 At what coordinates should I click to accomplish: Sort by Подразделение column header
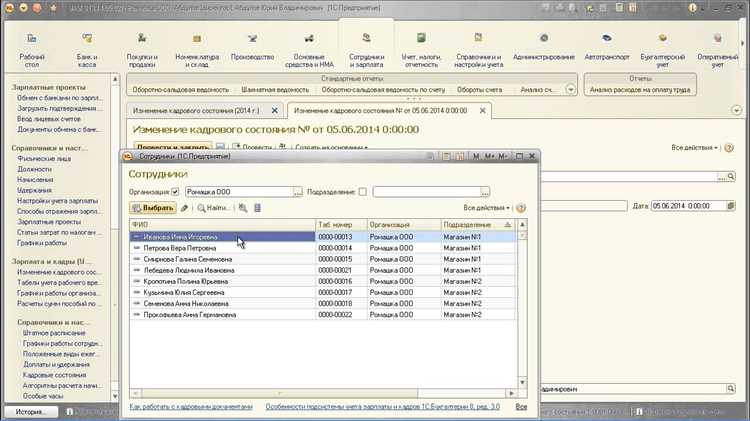point(466,225)
